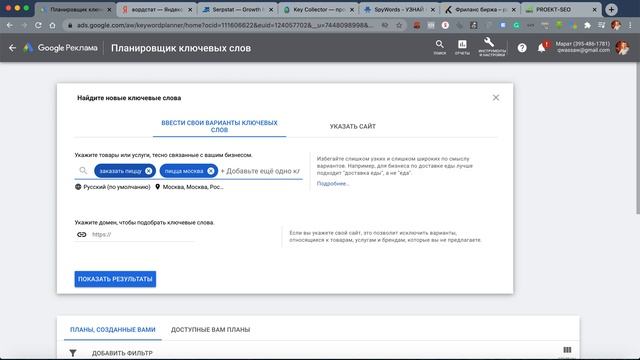
Task: Click the 'пицца москва' keyword chip text
Action: pyautogui.click(x=184, y=171)
